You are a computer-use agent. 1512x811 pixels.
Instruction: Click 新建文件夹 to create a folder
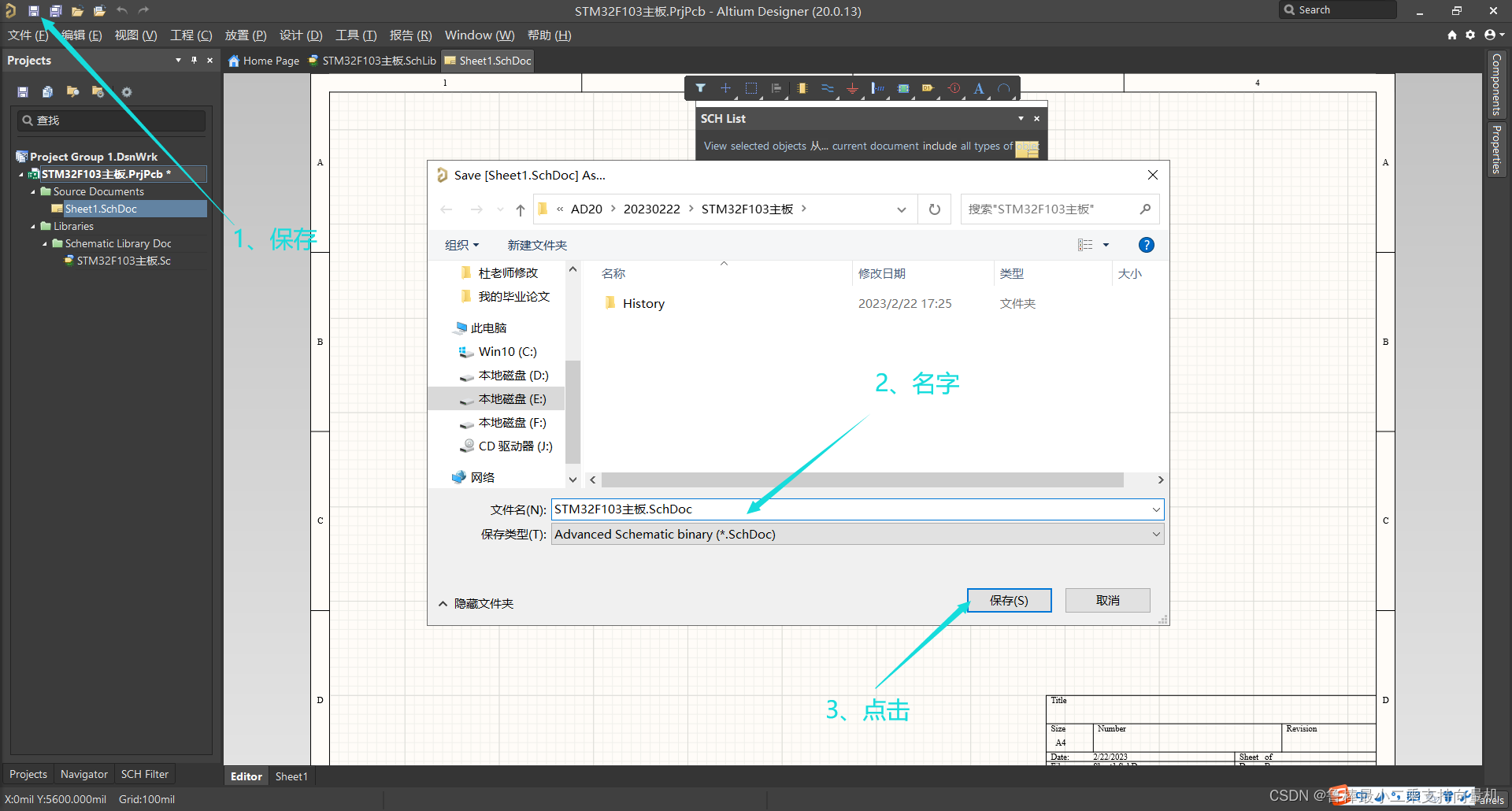pyautogui.click(x=537, y=245)
